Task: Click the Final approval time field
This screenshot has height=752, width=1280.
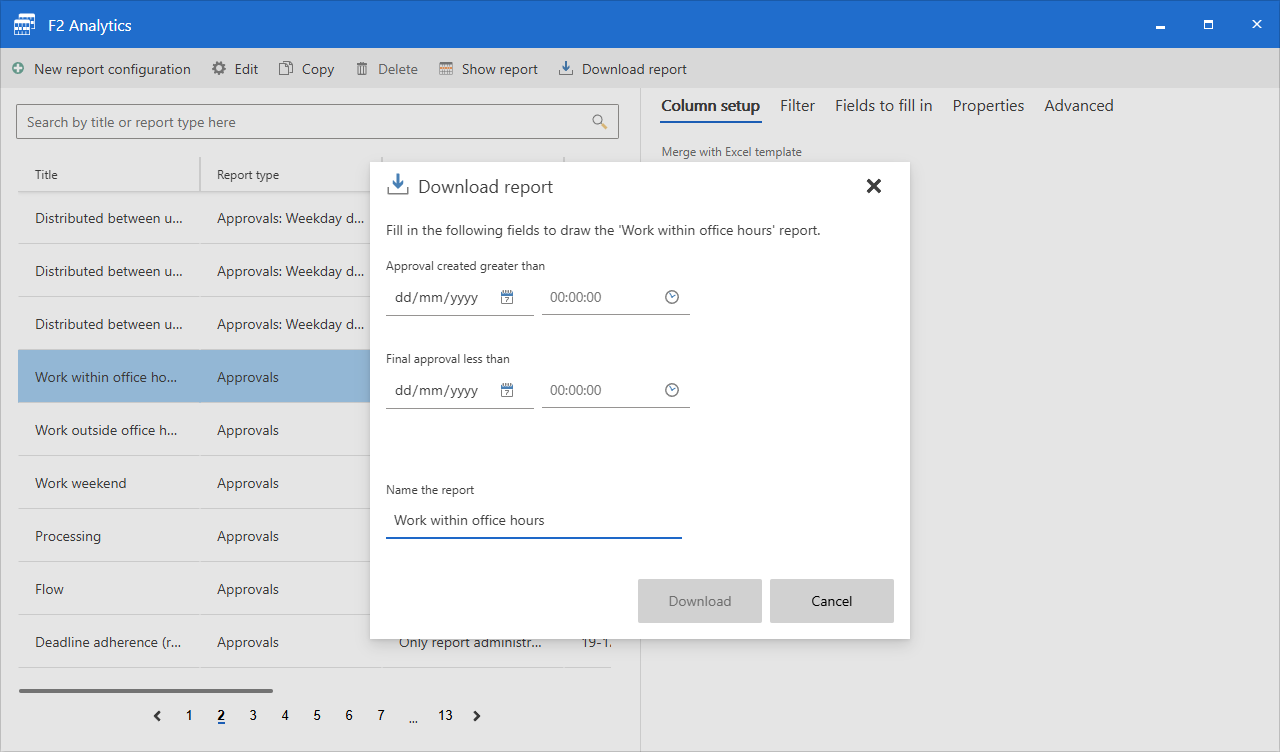Action: pyautogui.click(x=616, y=391)
